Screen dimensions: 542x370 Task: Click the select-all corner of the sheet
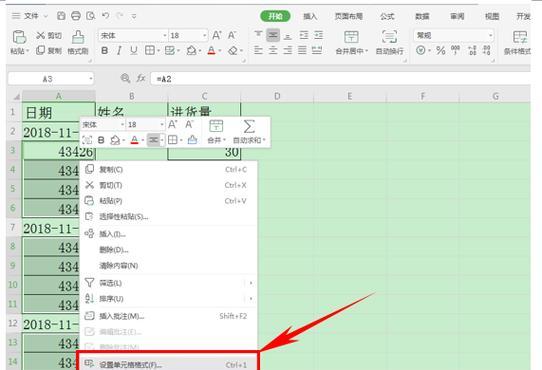click(16, 96)
